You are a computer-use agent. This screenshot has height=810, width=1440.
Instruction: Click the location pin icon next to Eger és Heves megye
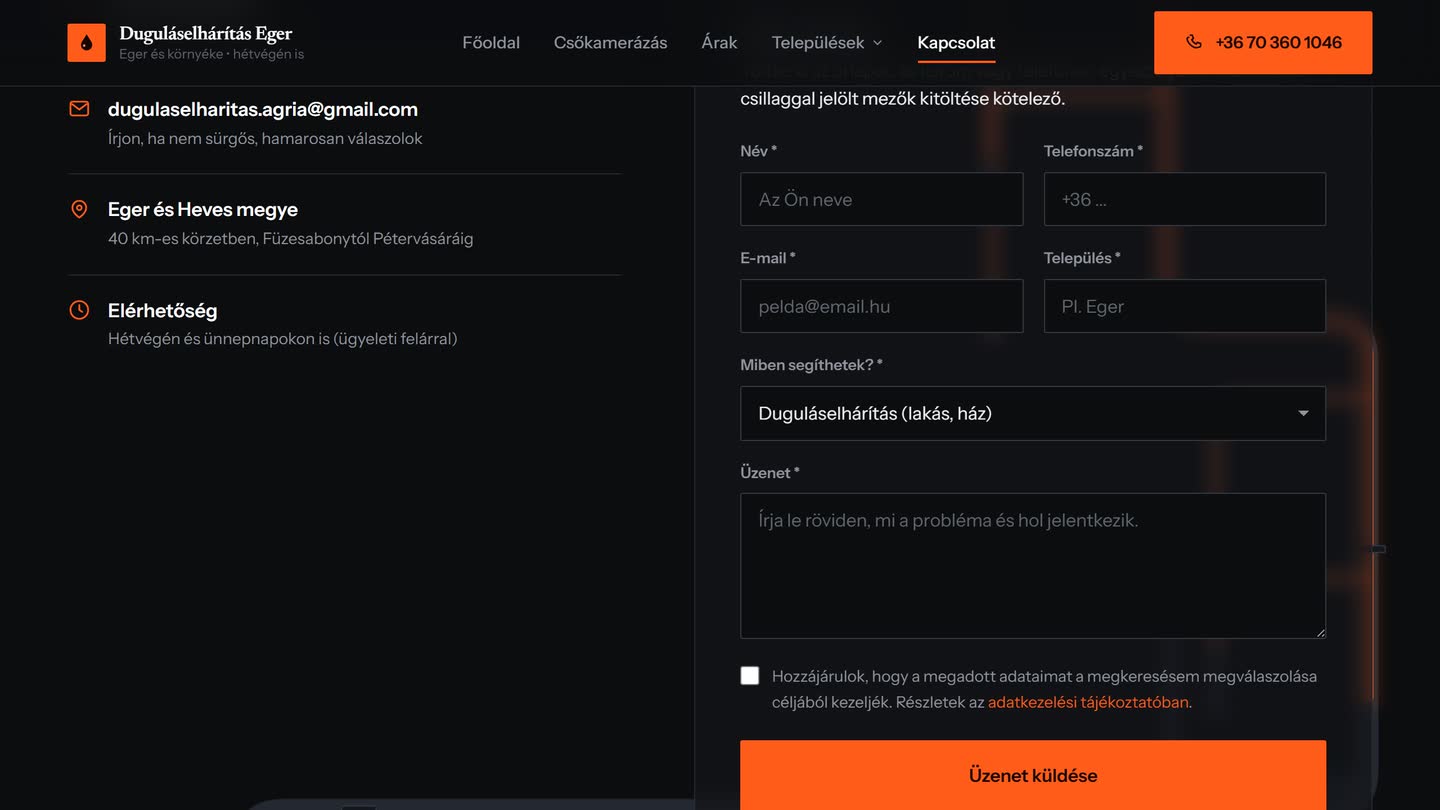79,209
